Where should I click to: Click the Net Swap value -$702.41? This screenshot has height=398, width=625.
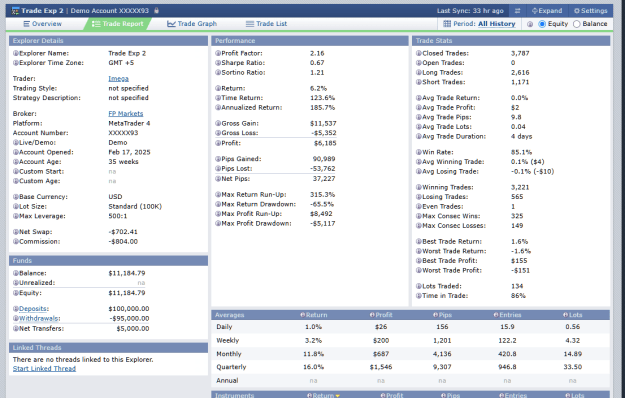pos(123,231)
